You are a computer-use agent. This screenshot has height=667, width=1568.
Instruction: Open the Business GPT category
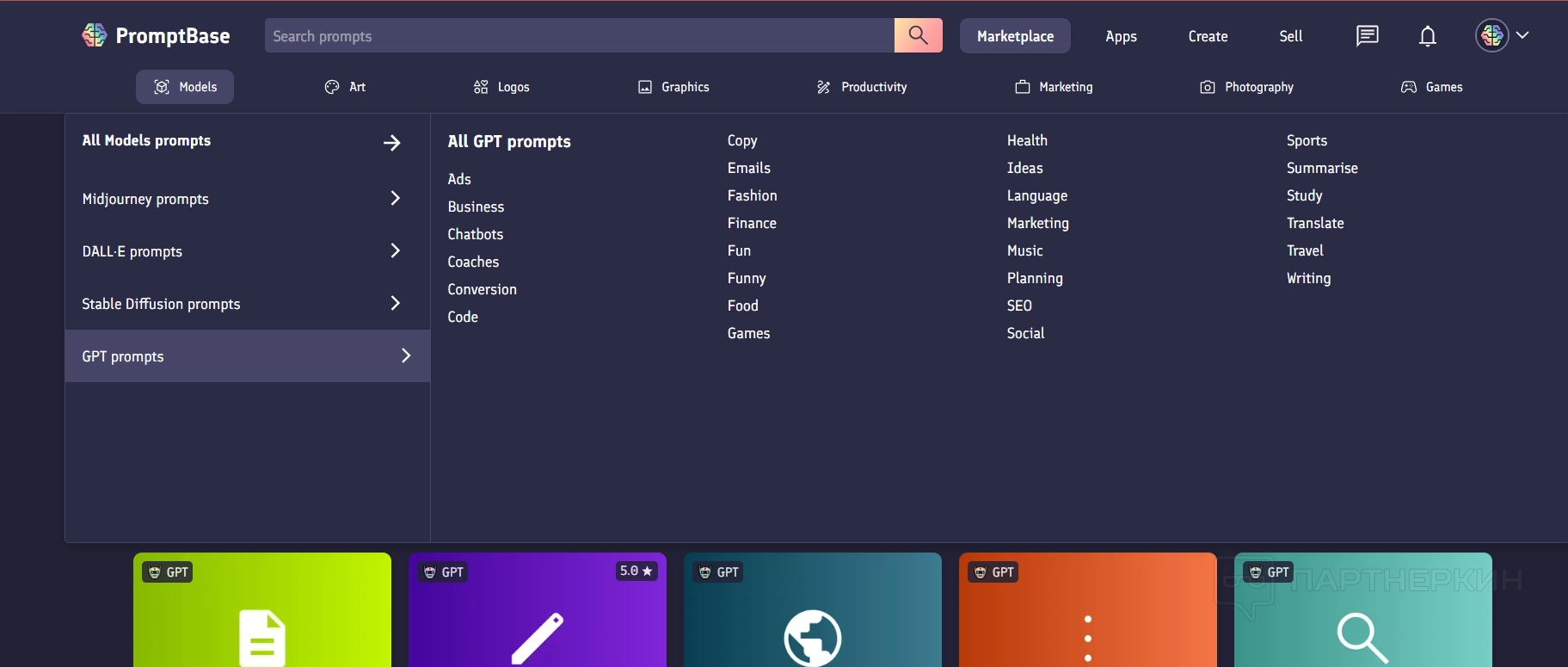476,207
